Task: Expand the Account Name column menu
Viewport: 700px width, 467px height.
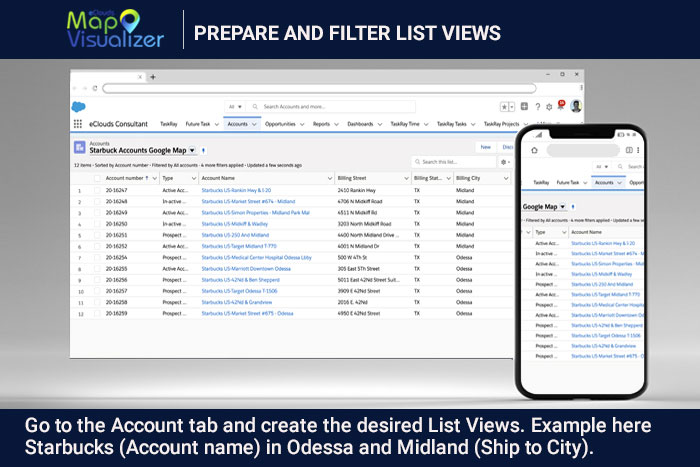Action: (330, 178)
